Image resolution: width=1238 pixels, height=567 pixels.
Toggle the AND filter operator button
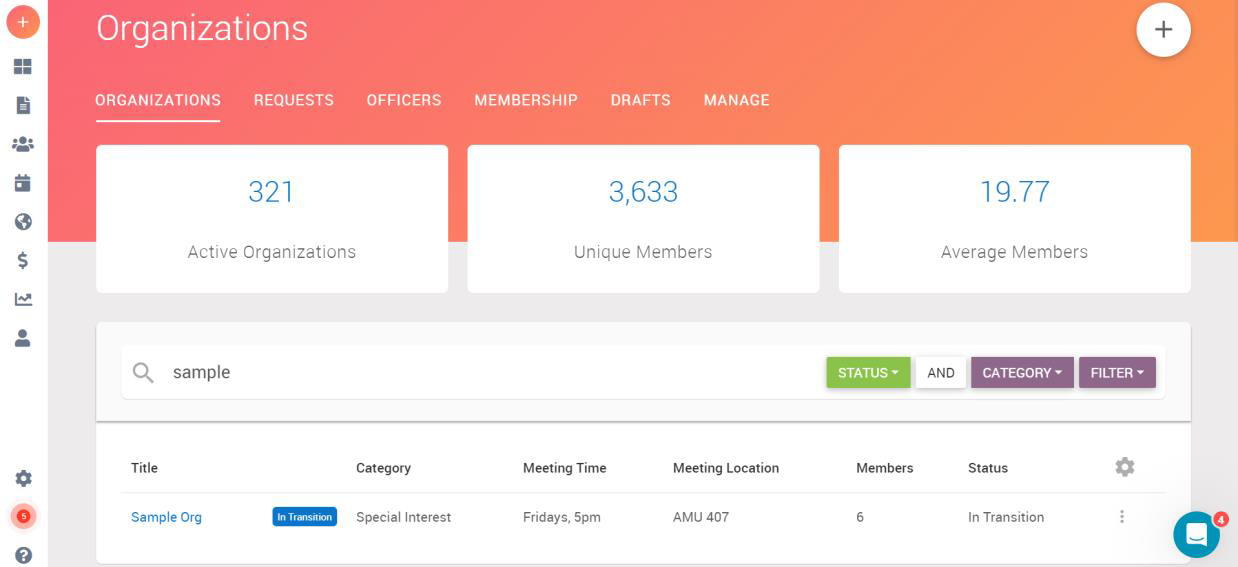tap(940, 373)
